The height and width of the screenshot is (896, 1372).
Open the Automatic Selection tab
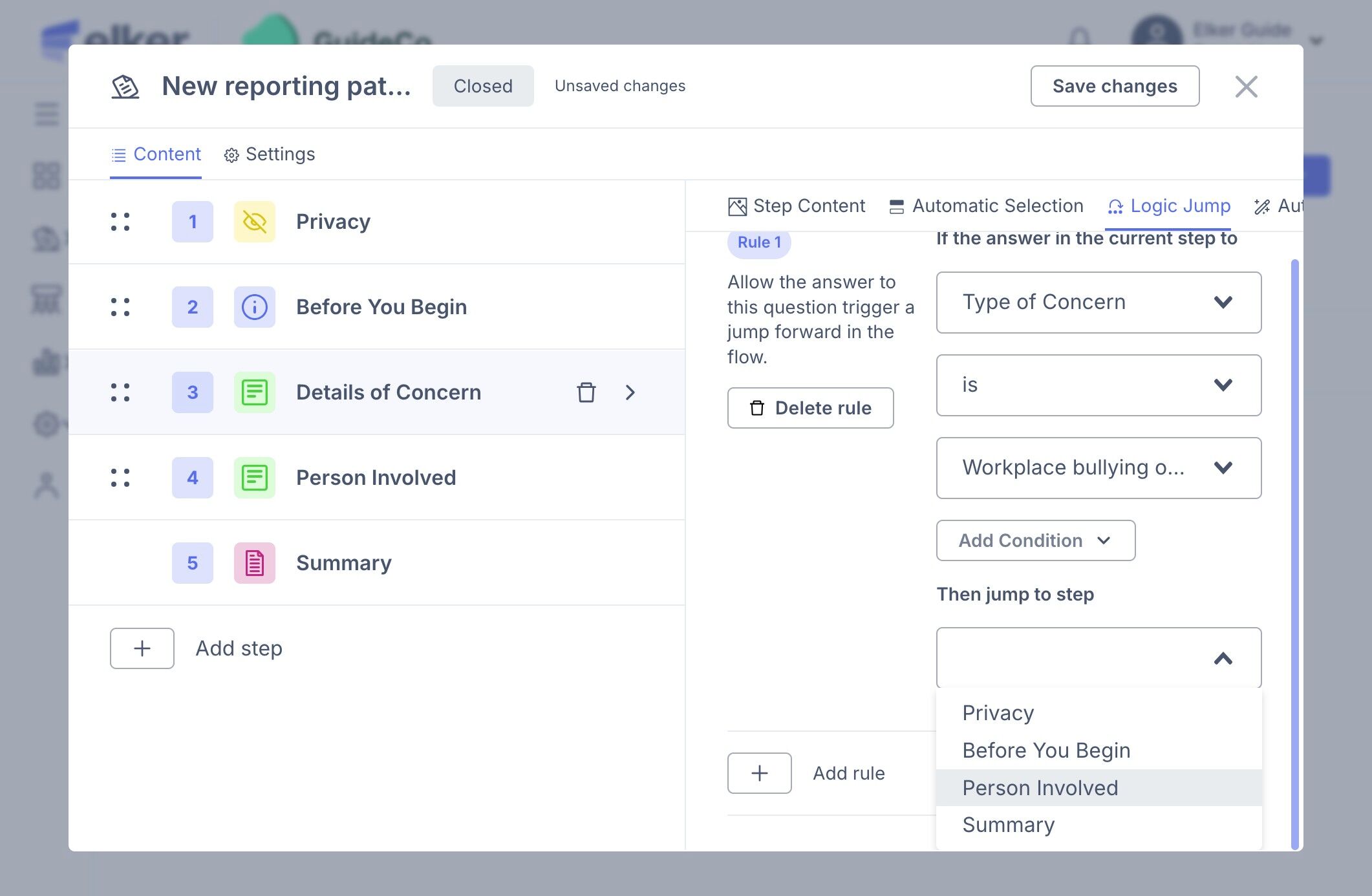point(986,206)
